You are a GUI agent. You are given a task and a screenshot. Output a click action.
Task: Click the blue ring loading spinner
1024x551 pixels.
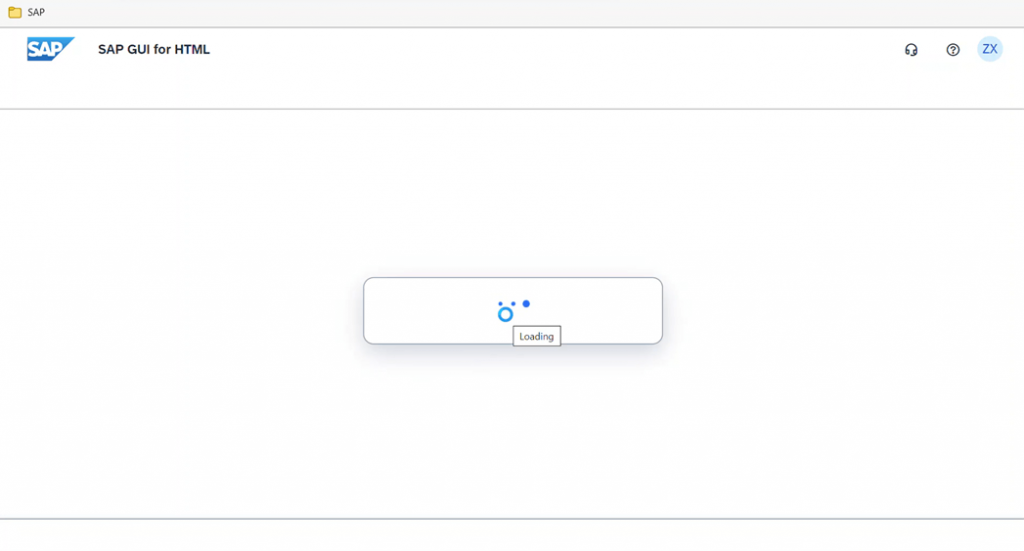(505, 315)
